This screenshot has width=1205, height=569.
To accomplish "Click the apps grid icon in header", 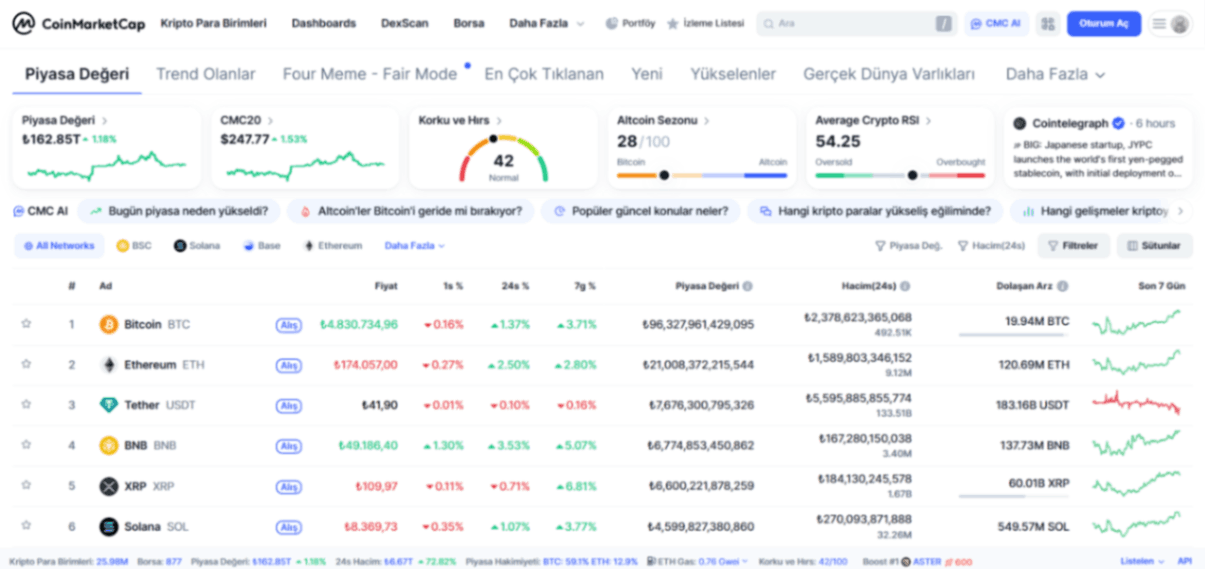I will (1047, 23).
